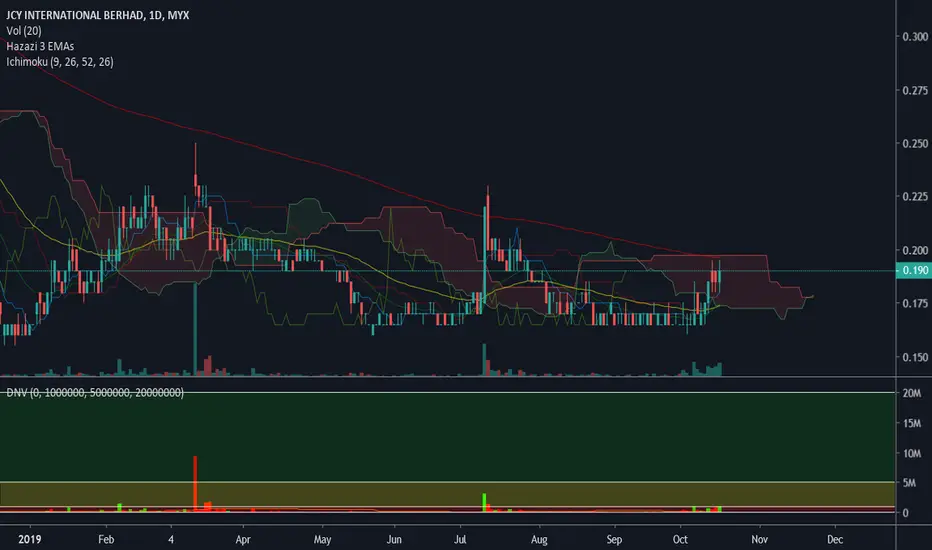Click the Jul label on time axis
Screen dimensions: 932x550
tap(460, 539)
